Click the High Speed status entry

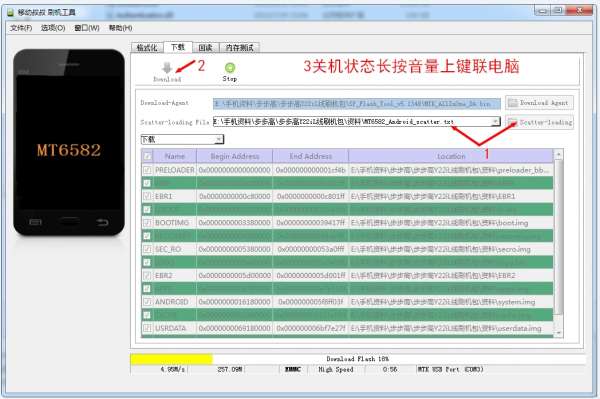(x=336, y=370)
